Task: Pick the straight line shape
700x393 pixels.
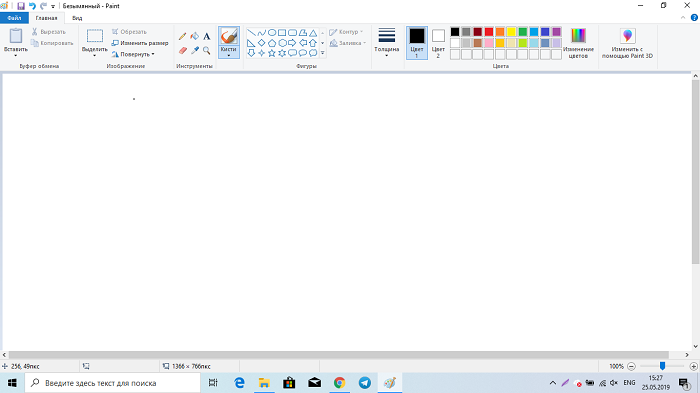Action: [251, 33]
